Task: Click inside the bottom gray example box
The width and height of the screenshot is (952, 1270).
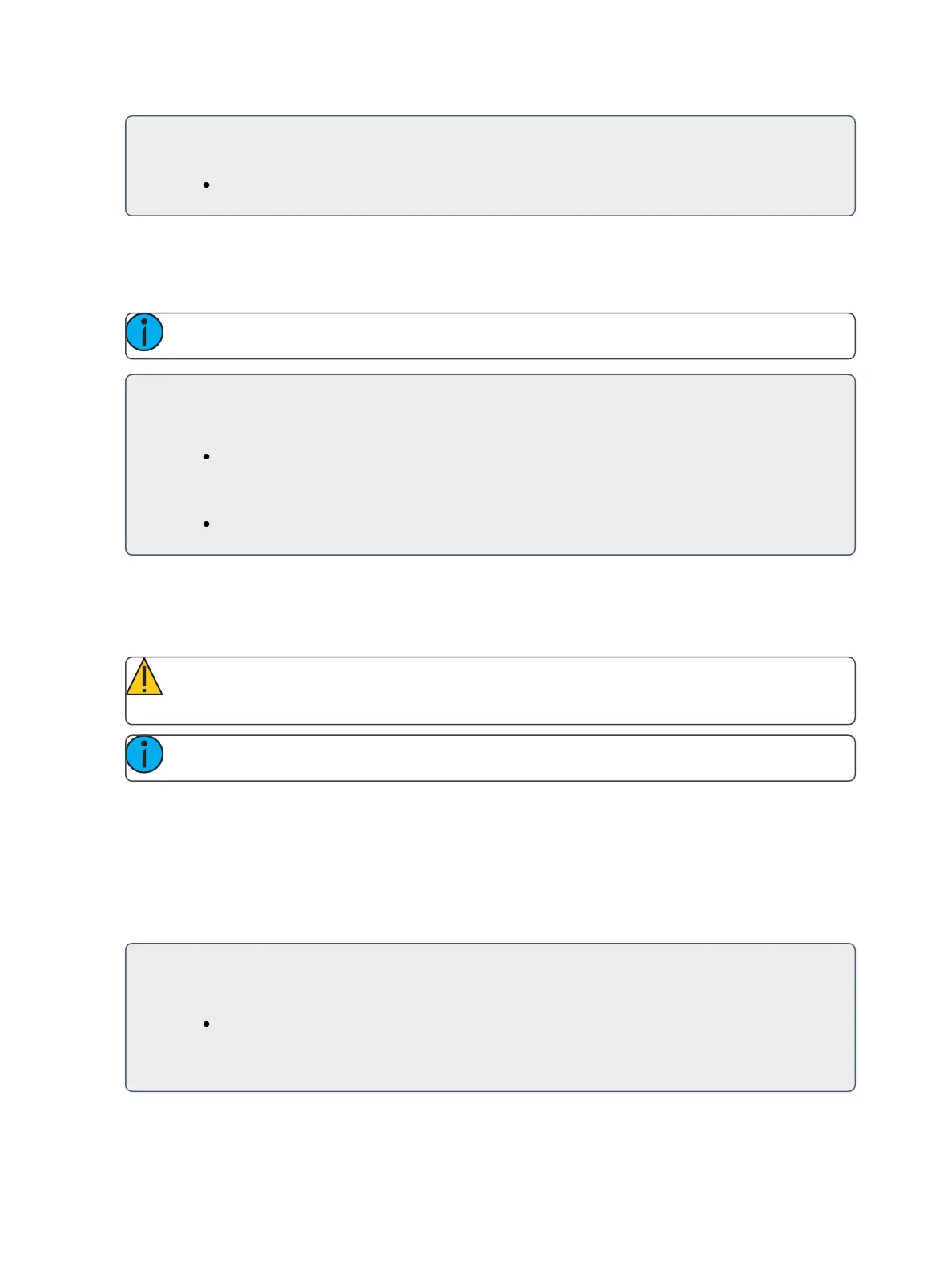Action: click(x=490, y=1017)
